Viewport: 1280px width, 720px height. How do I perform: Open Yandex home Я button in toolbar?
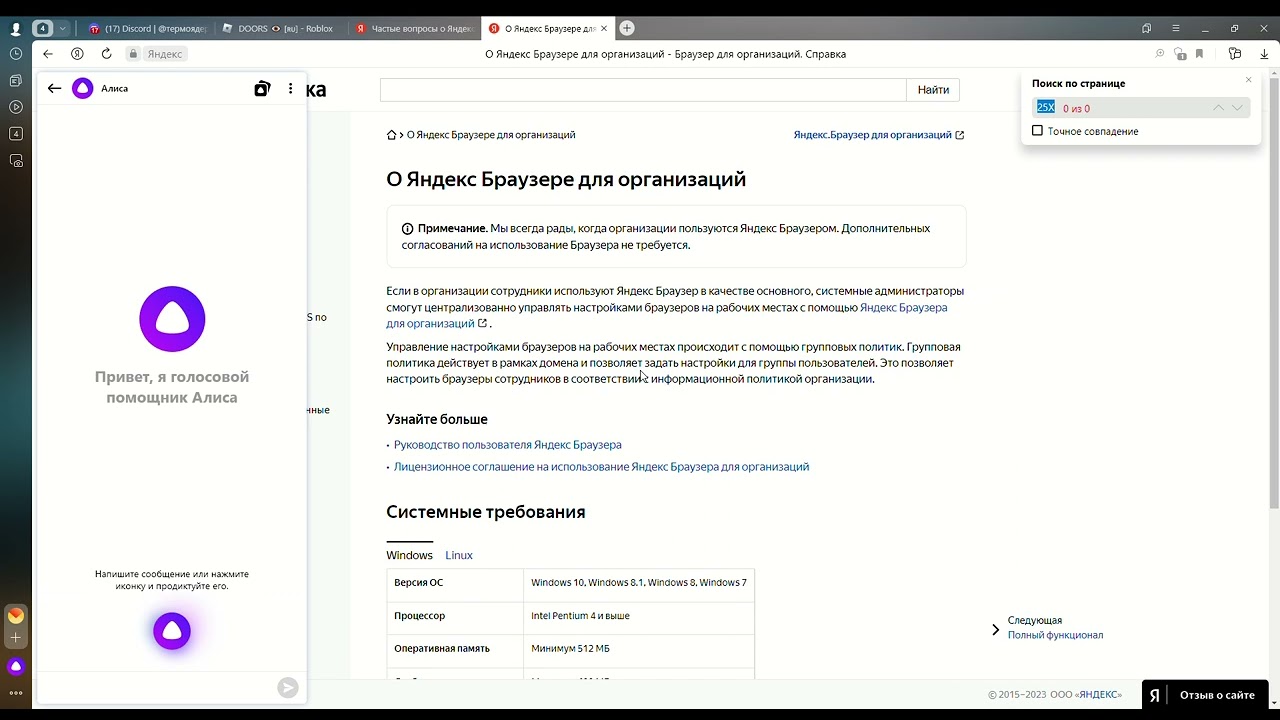77,54
